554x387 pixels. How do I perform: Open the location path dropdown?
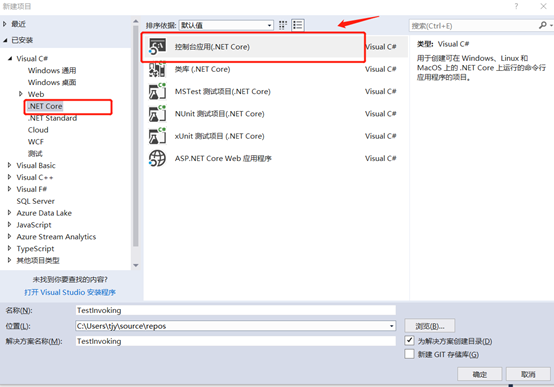(x=391, y=326)
